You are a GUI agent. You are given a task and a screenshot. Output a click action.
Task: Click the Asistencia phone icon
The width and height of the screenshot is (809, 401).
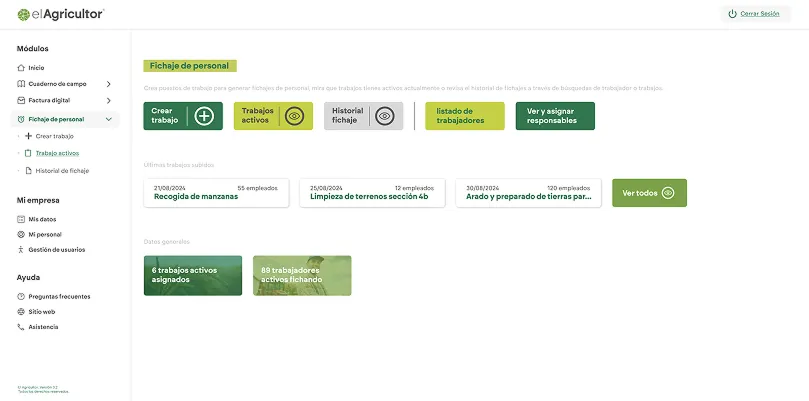tap(21, 327)
